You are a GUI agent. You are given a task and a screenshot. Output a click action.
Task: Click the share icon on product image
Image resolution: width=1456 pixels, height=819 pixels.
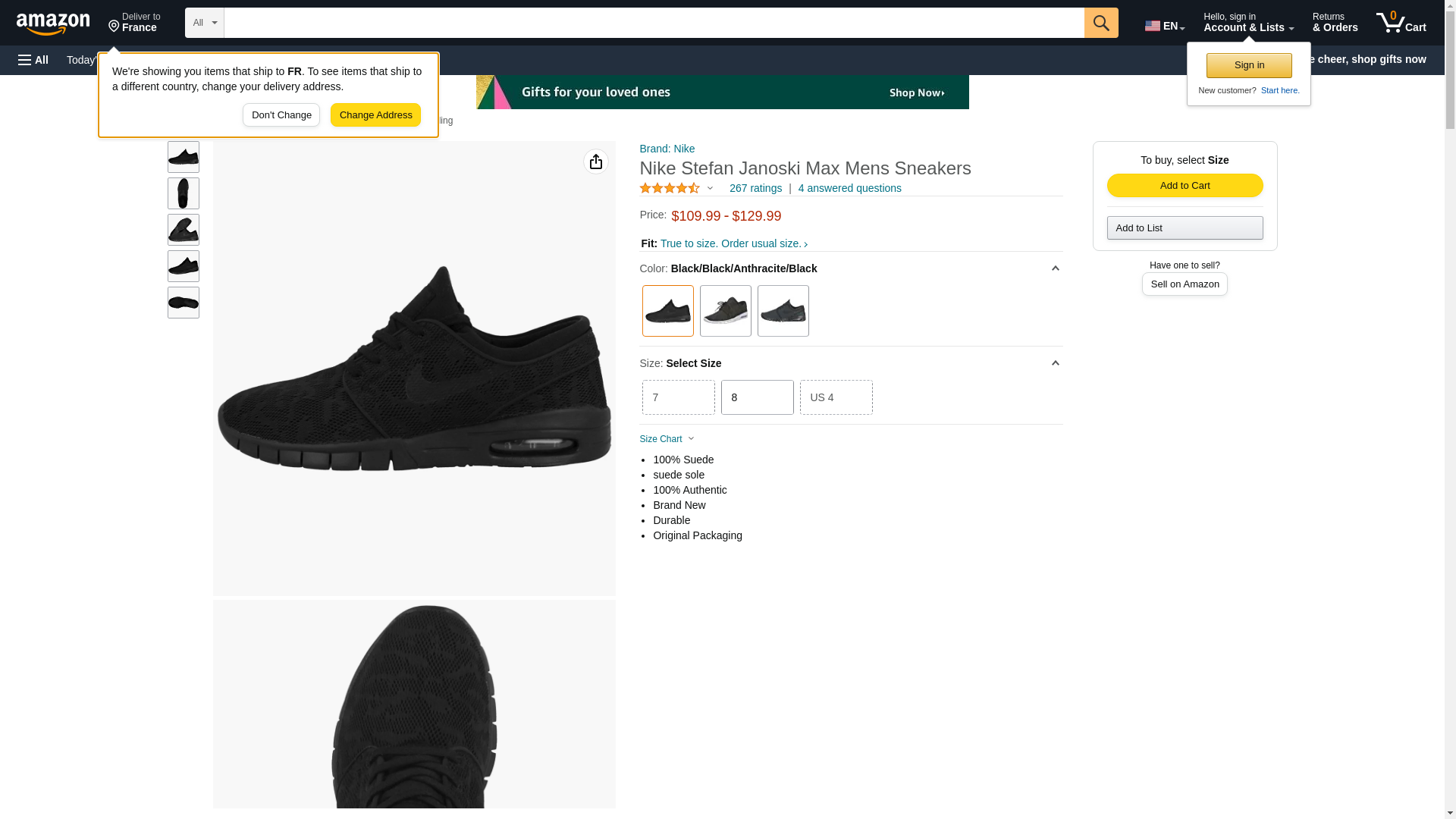(x=595, y=162)
